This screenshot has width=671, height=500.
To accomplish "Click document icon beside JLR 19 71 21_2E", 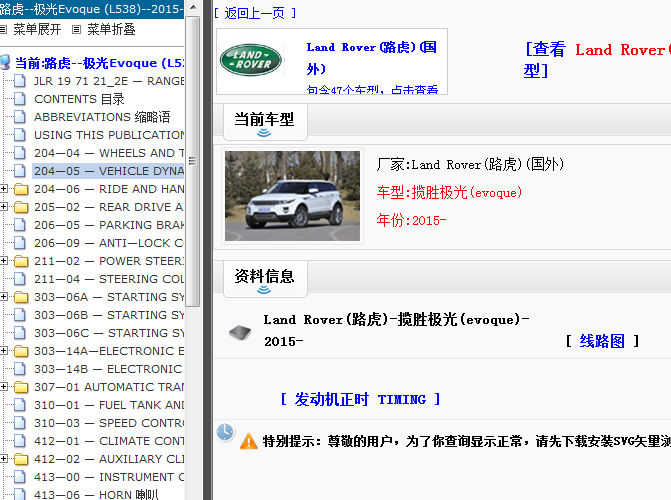I will 19,80.
